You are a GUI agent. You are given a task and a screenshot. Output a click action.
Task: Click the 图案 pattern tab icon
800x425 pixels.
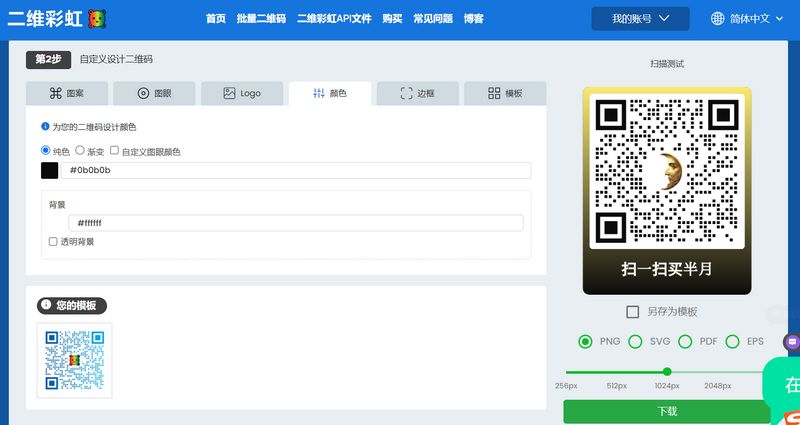click(x=56, y=93)
